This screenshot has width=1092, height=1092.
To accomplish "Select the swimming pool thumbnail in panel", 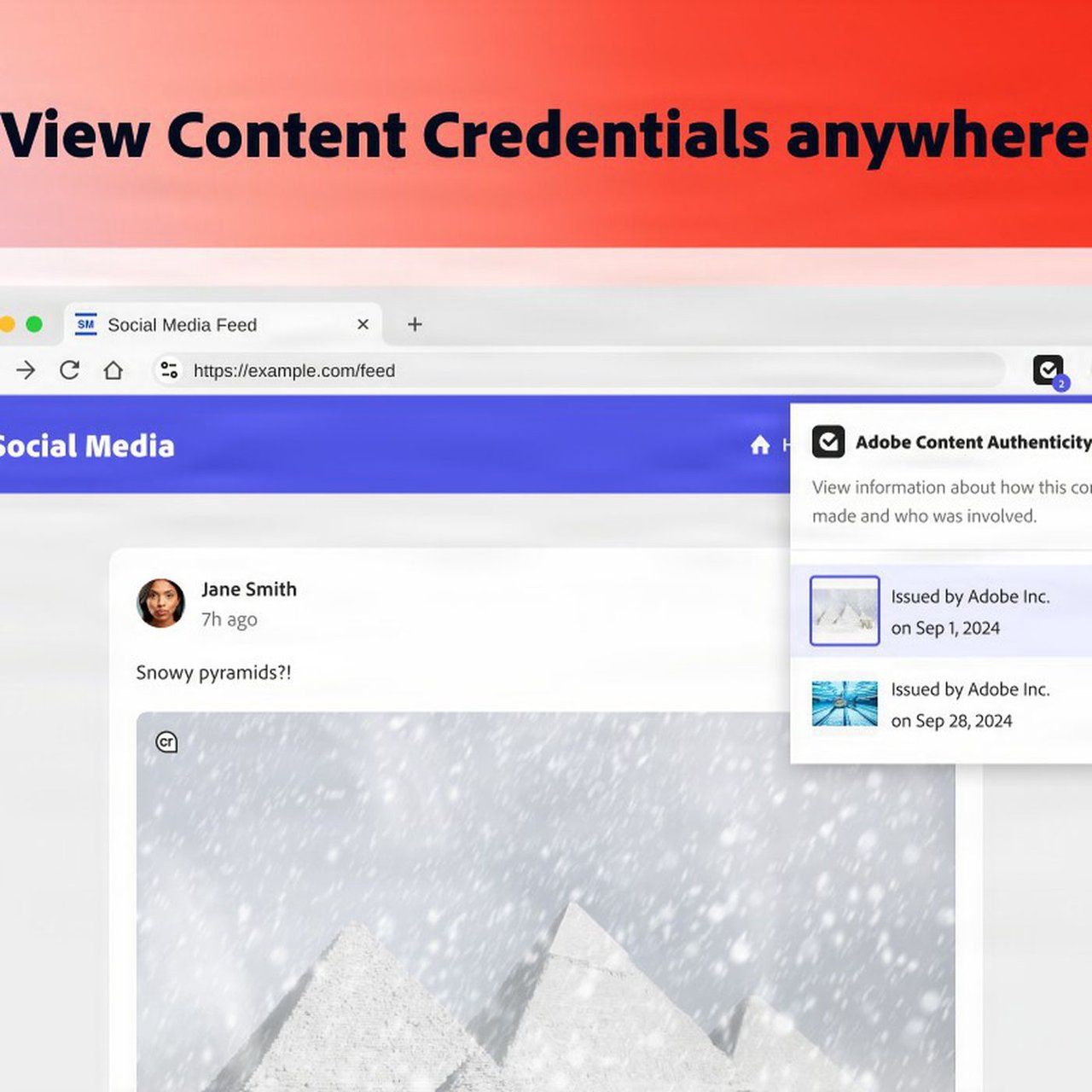I will pyautogui.click(x=845, y=704).
